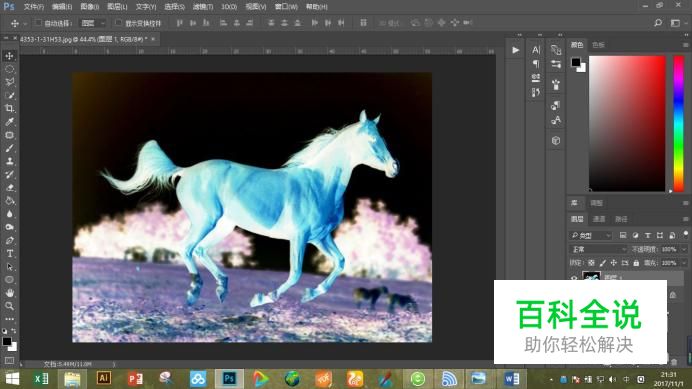Switch to the 路径 (Paths) tab
Image resolution: width=692 pixels, height=389 pixels.
[x=621, y=219]
